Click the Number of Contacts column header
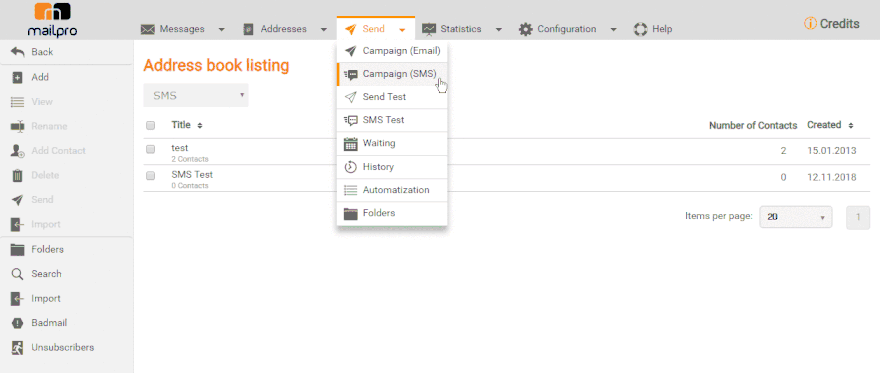The width and height of the screenshot is (880, 373). [753, 126]
